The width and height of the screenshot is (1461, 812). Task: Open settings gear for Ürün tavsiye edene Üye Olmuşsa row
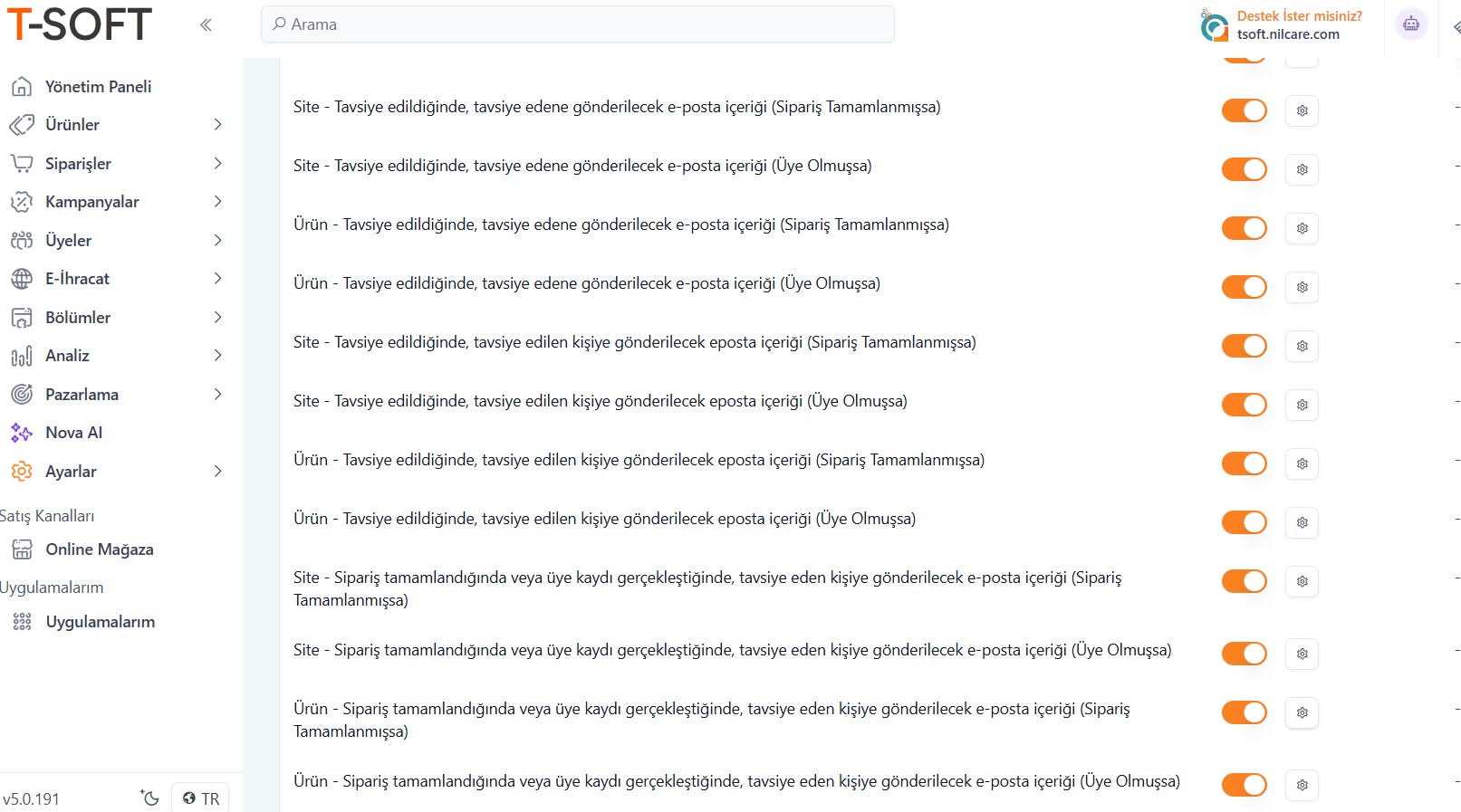(x=1302, y=287)
